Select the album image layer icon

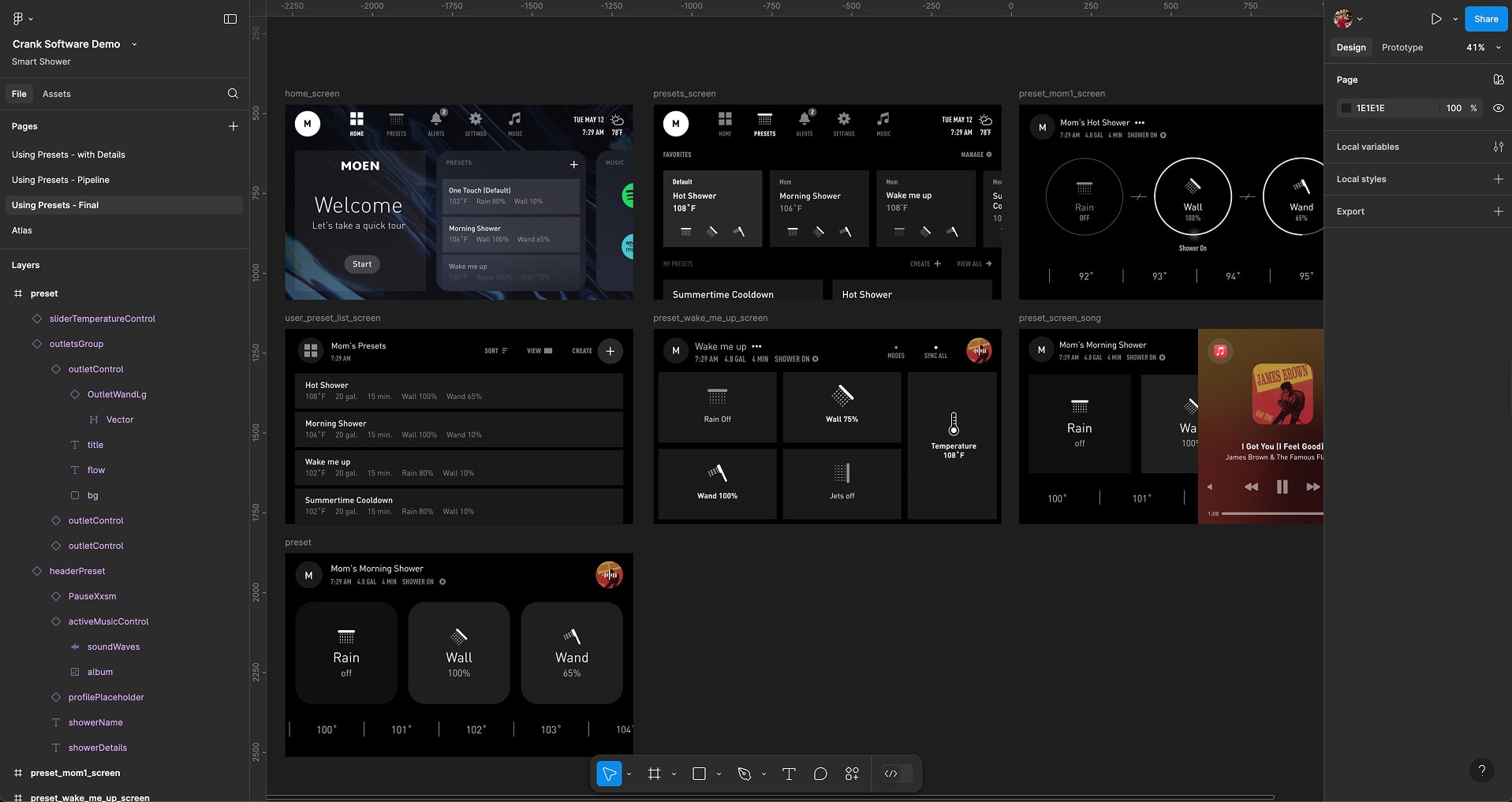coord(75,672)
